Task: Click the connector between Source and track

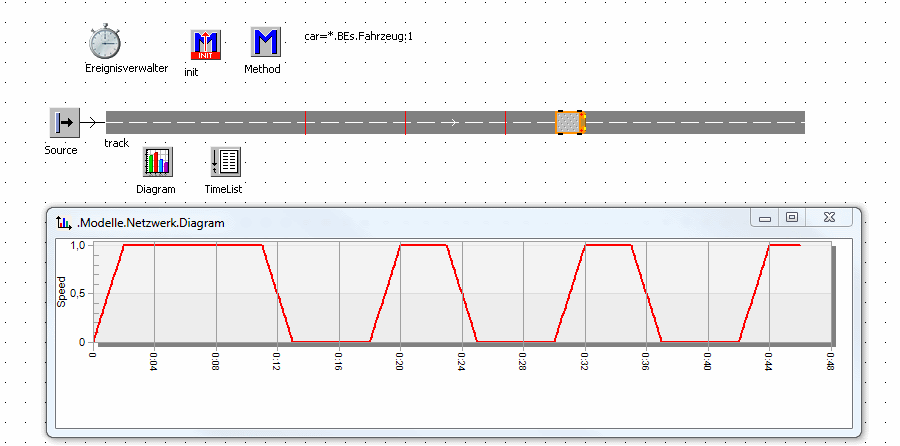Action: point(91,123)
